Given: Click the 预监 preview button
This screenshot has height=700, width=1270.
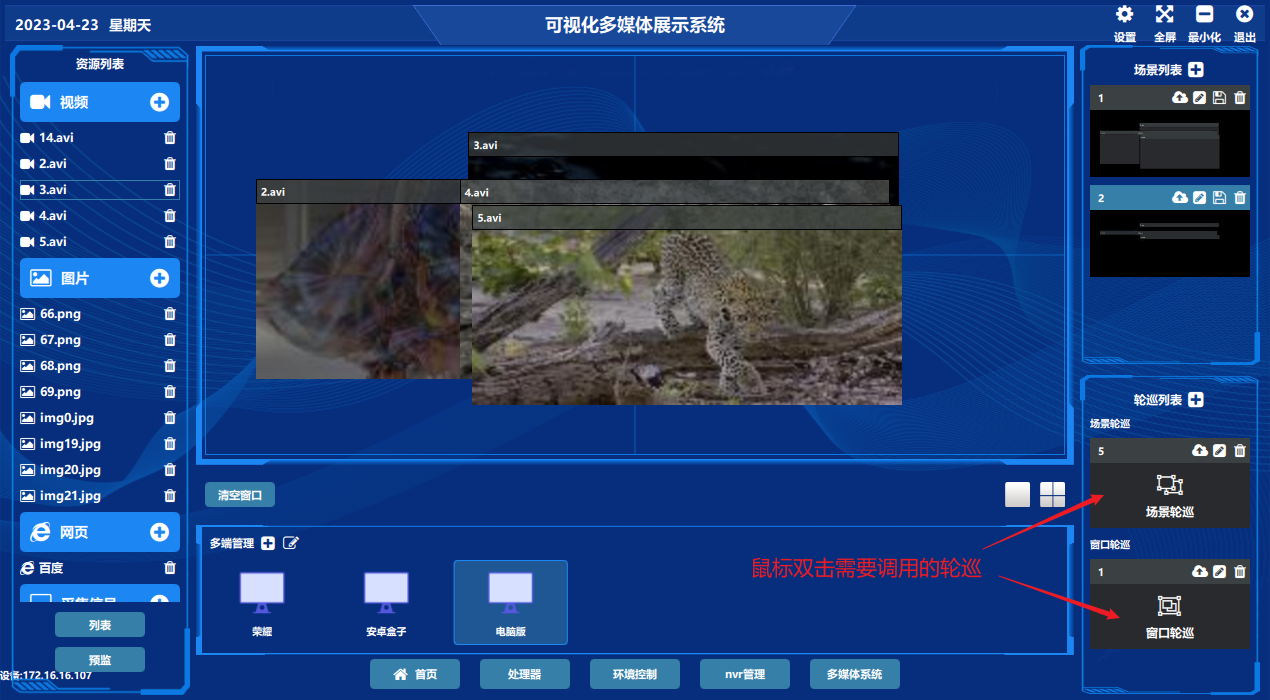Looking at the screenshot, I should pos(100,660).
